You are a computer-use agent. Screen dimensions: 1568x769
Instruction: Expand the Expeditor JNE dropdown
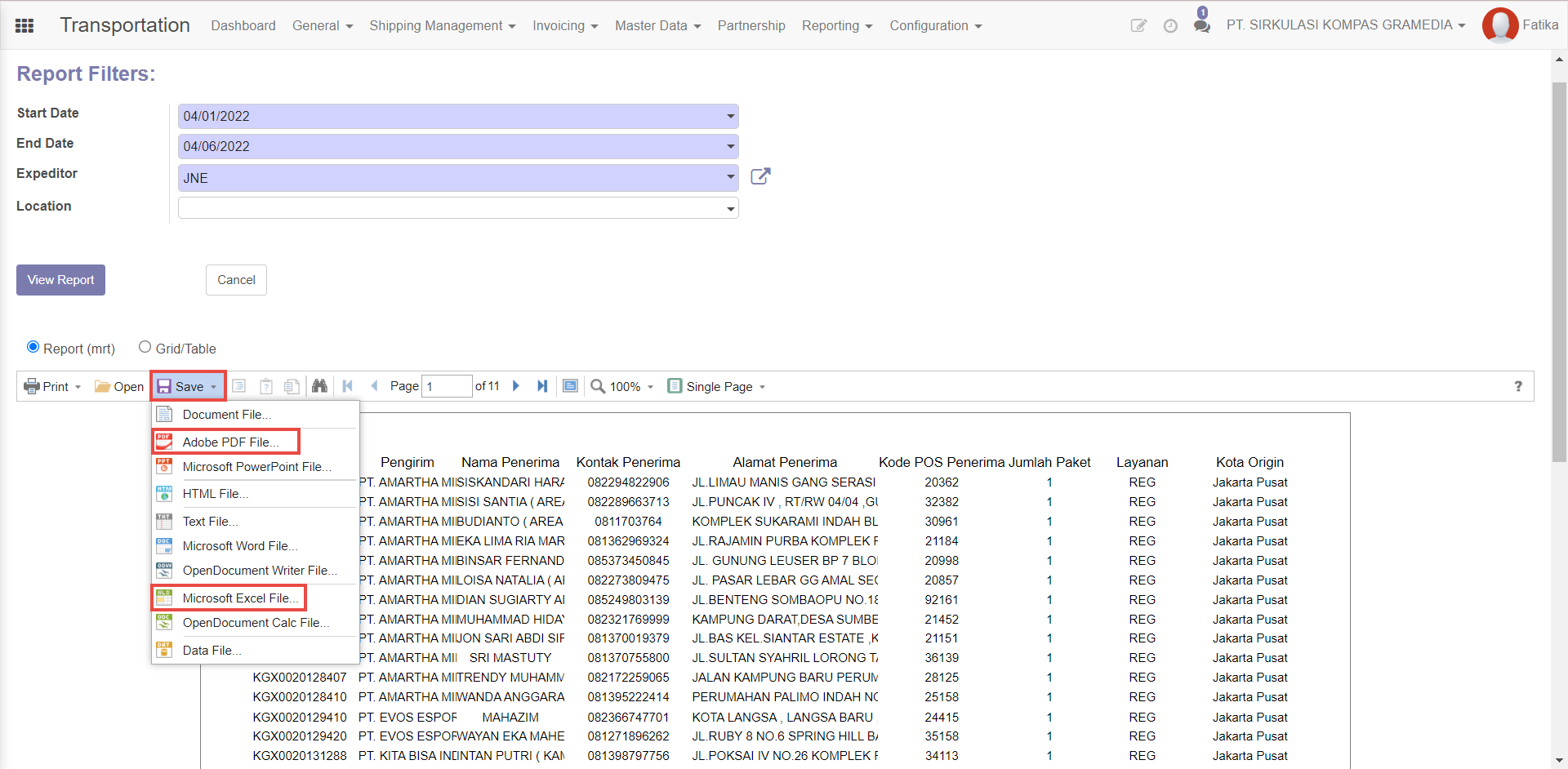[x=730, y=177]
